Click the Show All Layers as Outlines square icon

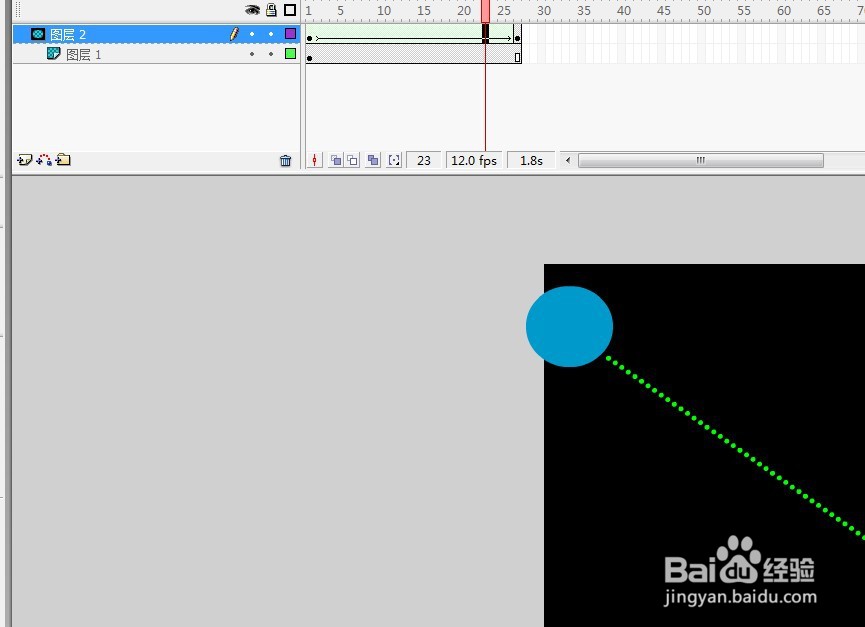point(290,9)
